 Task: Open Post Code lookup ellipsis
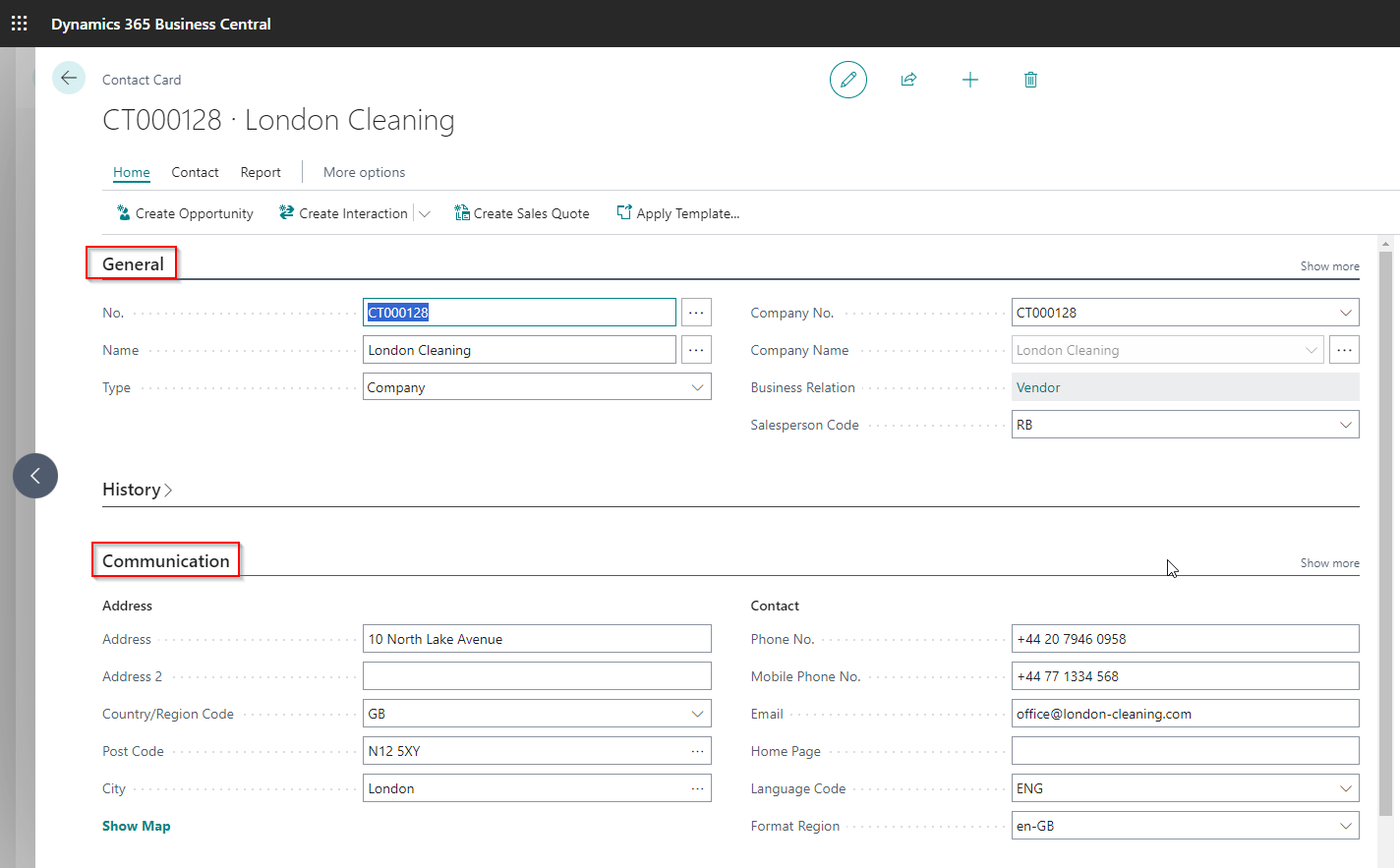click(697, 751)
